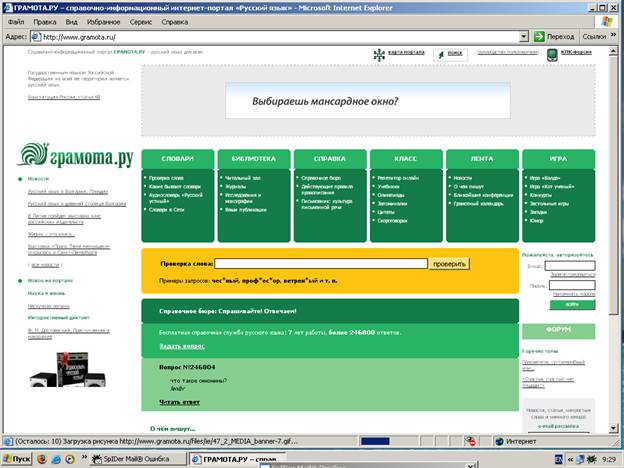Click the green Переход go arrow icon

click(539, 37)
